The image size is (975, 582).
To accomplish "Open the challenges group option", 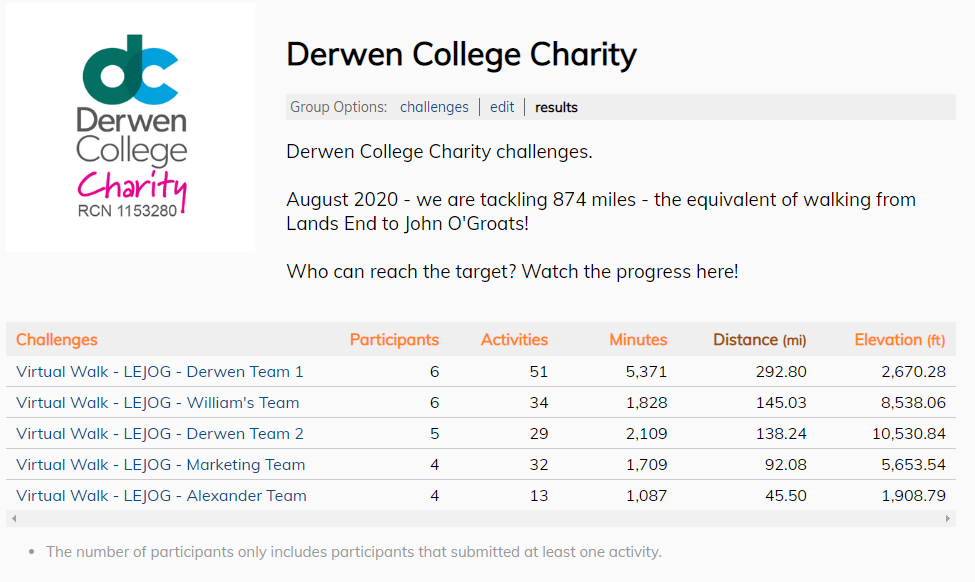I will pyautogui.click(x=434, y=107).
